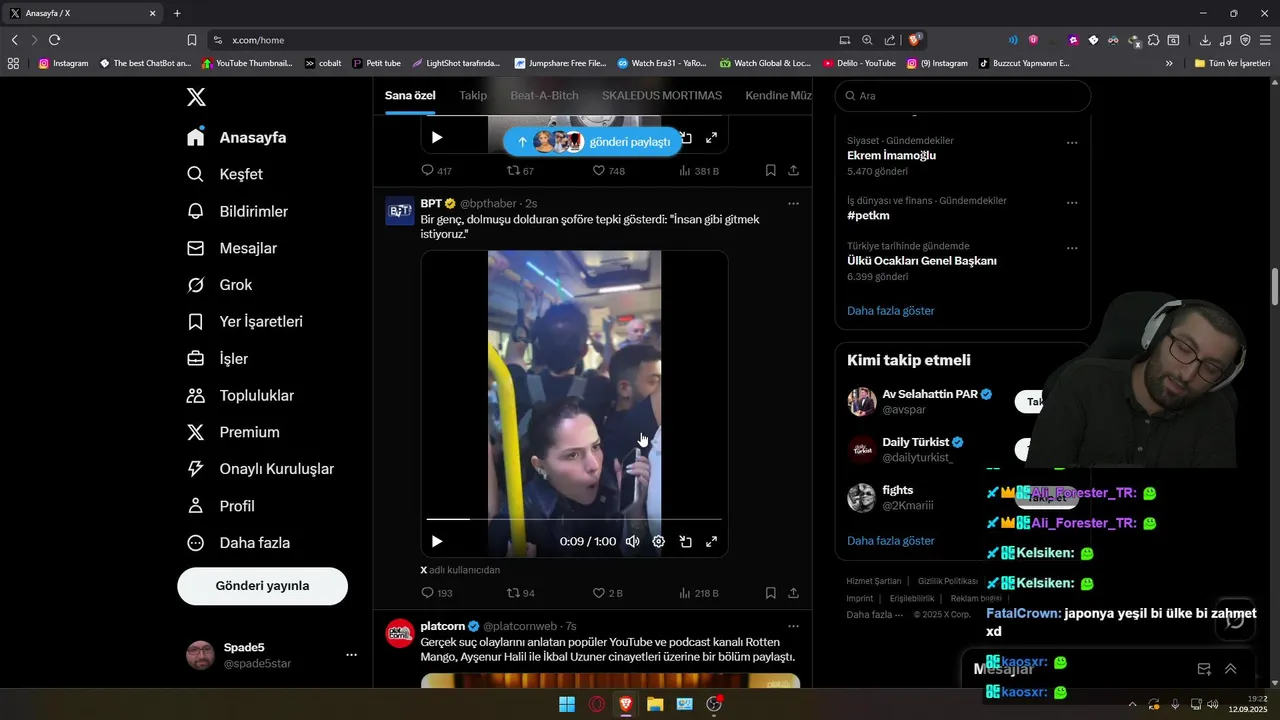Seek on the BPT video progress bar

pyautogui.click(x=574, y=519)
